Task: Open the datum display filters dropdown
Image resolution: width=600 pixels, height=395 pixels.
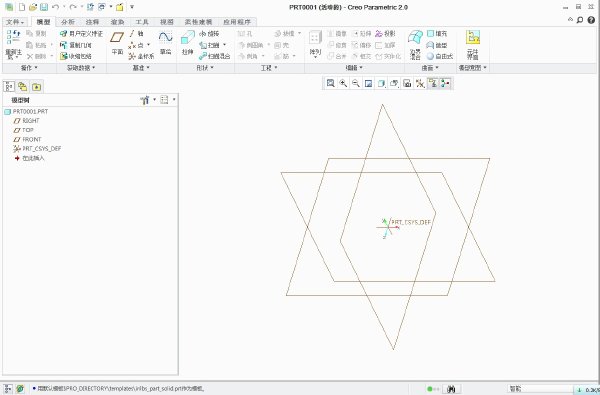Action: (x=420, y=83)
